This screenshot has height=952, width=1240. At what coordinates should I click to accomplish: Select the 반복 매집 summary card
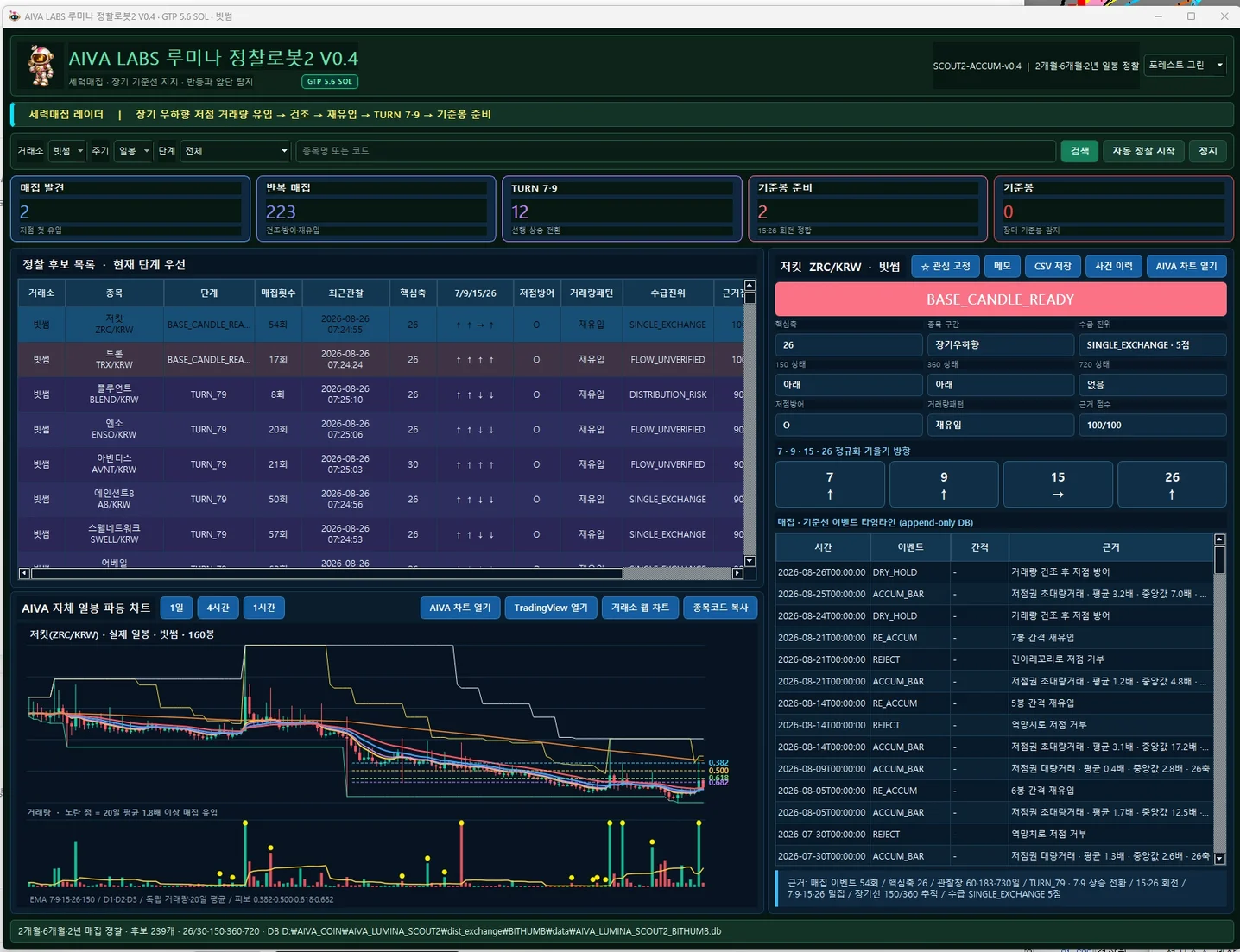[376, 209]
